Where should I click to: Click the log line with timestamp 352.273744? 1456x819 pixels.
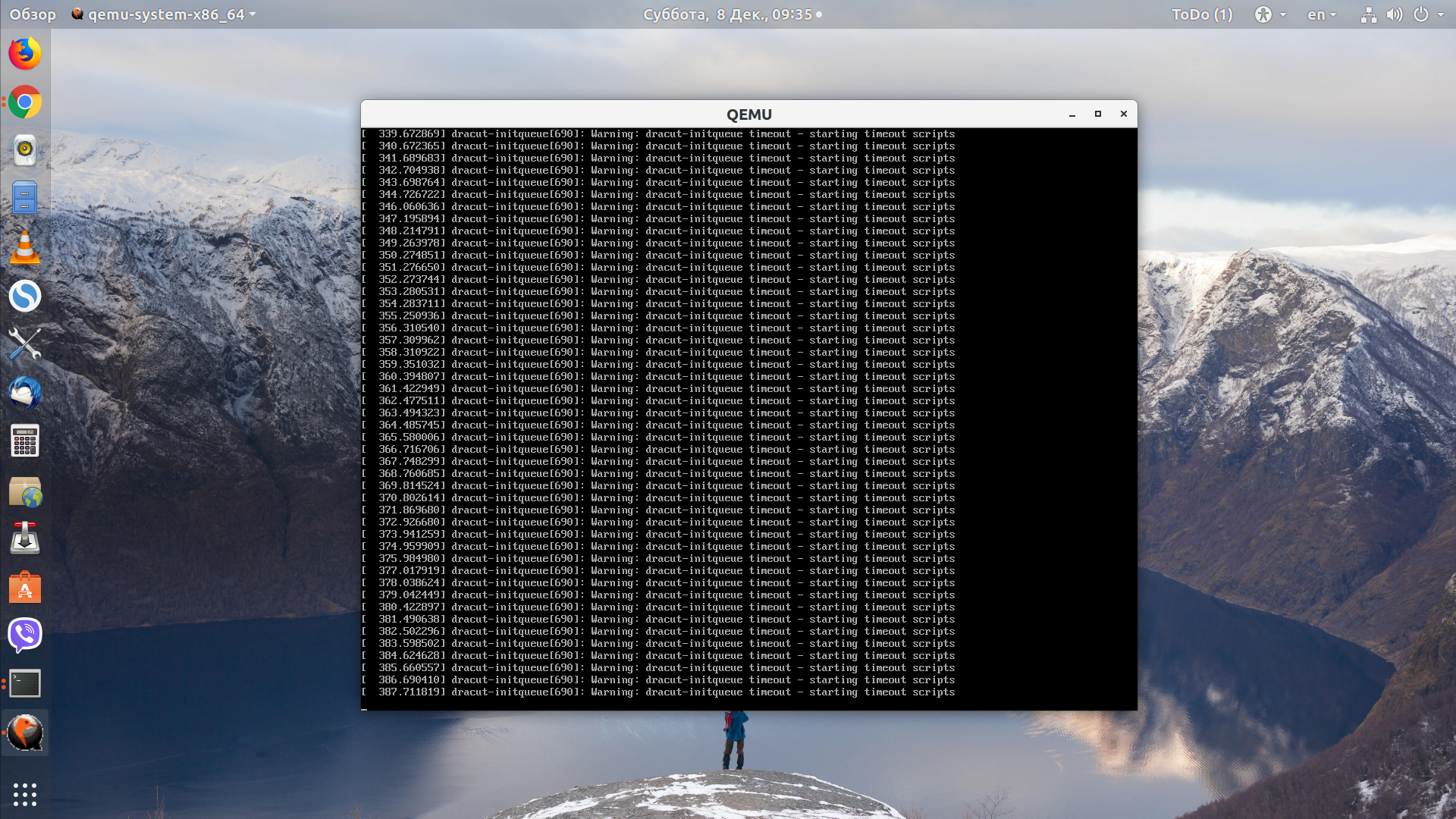tap(658, 280)
